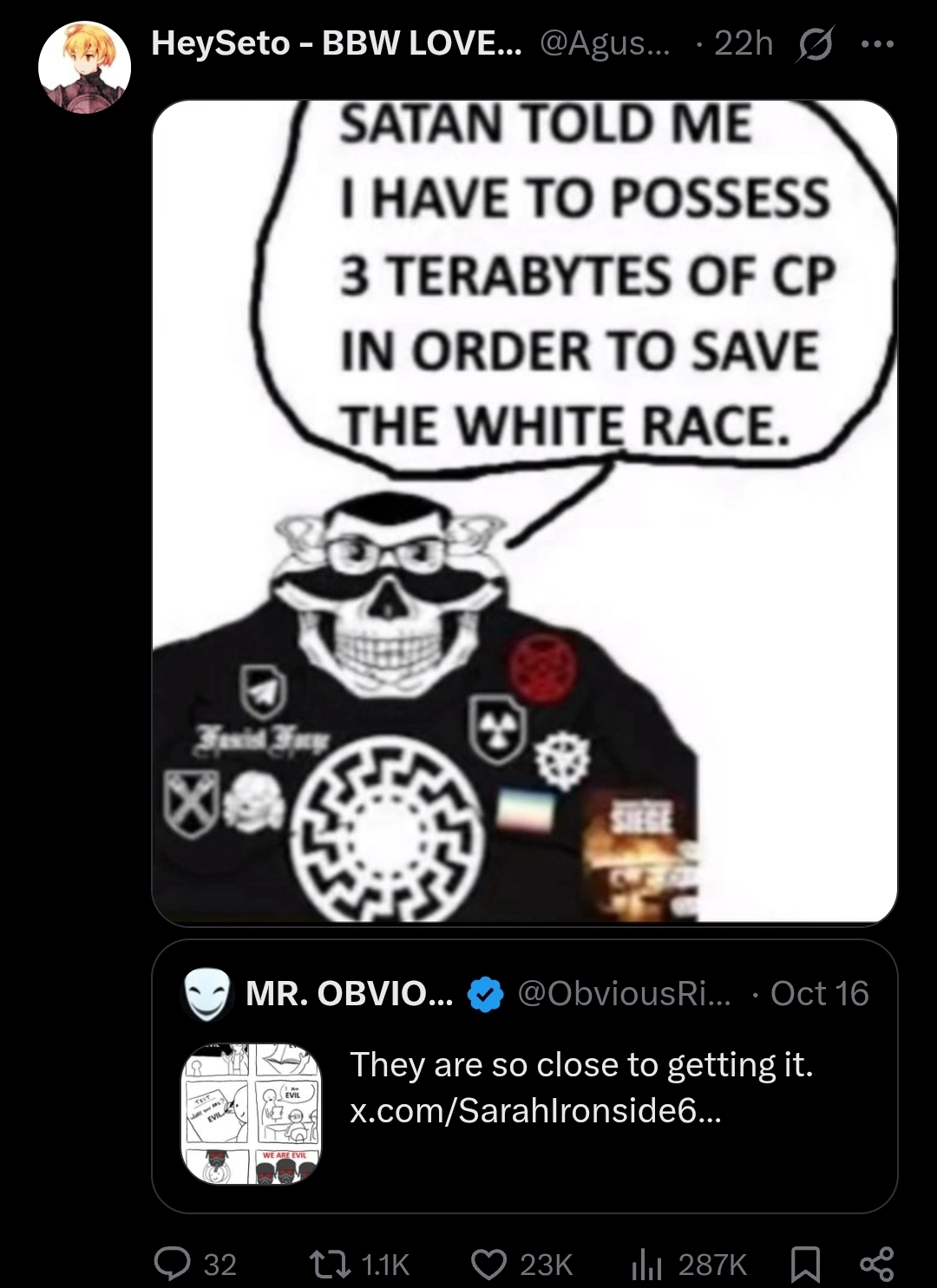The width and height of the screenshot is (937, 1288).
Task: Follow the x.com/SarahIronside6... link
Action: (x=535, y=1110)
